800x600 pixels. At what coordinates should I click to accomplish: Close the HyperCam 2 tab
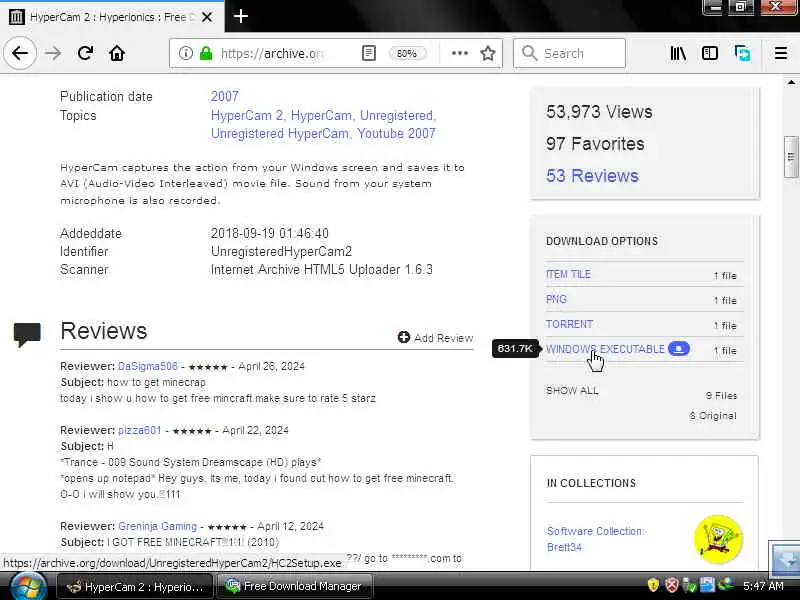click(207, 17)
